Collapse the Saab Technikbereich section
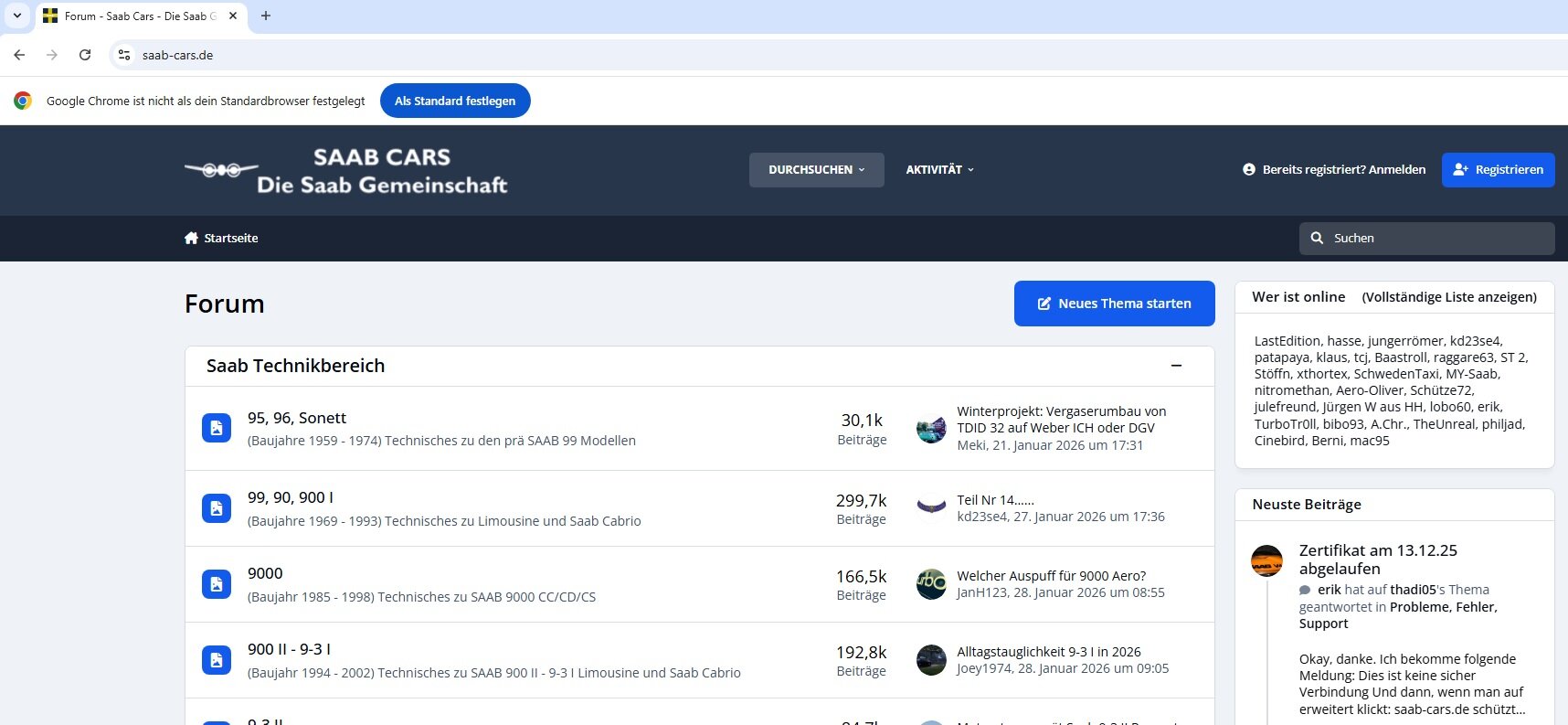Image resolution: width=1568 pixels, height=725 pixels. point(1176,366)
